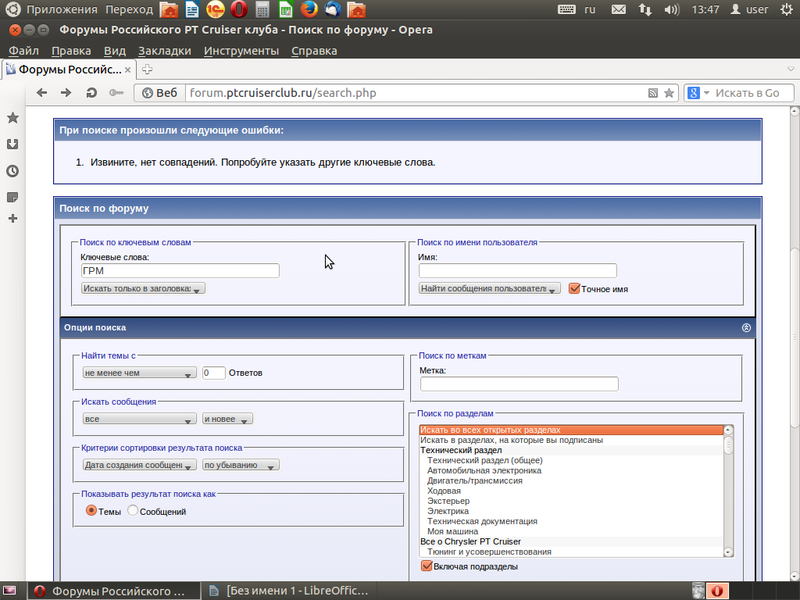Open the Инструменты menu

(241, 51)
